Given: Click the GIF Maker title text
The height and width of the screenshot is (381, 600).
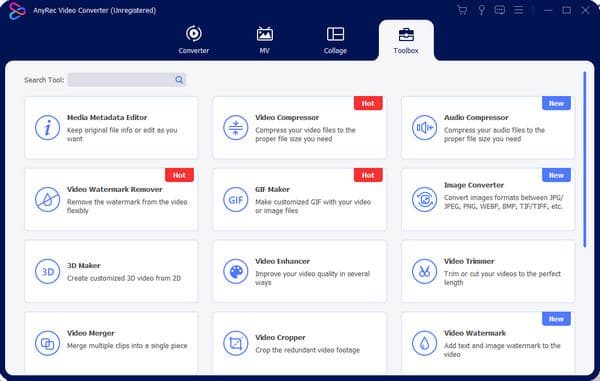Looking at the screenshot, I should pos(272,189).
